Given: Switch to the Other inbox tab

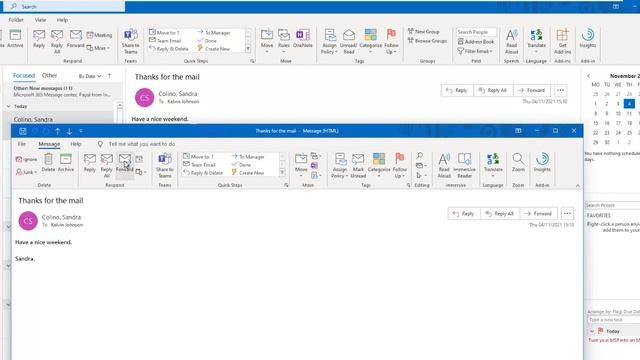Looking at the screenshot, I should coord(49,76).
